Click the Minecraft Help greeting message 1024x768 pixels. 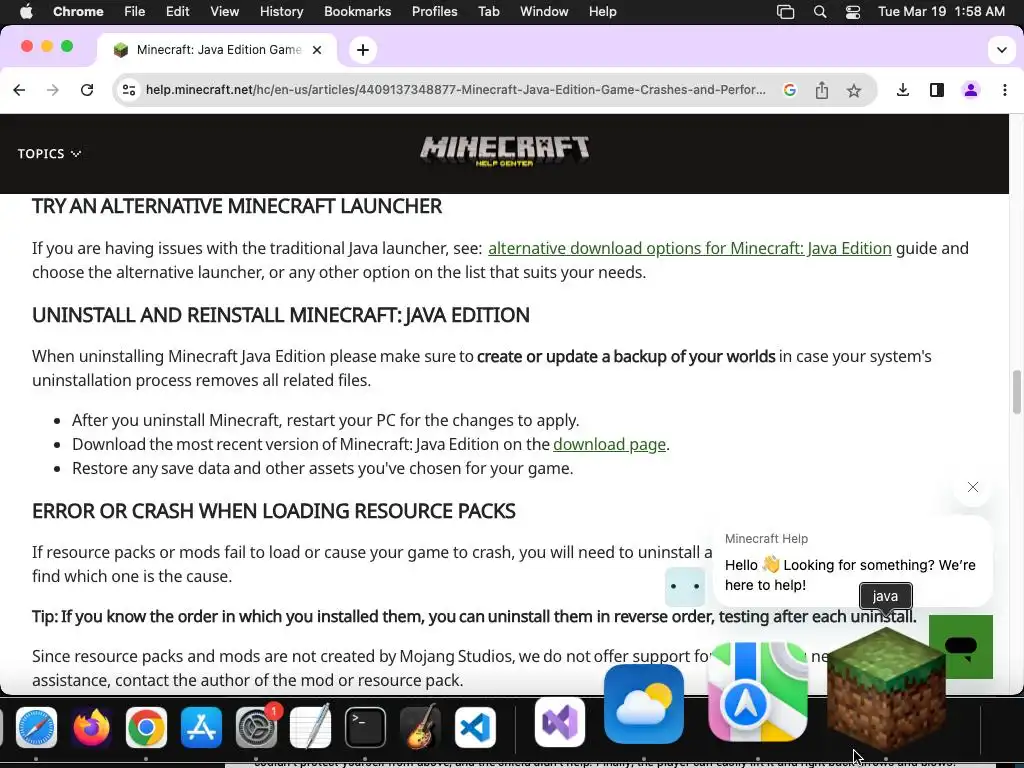point(850,575)
